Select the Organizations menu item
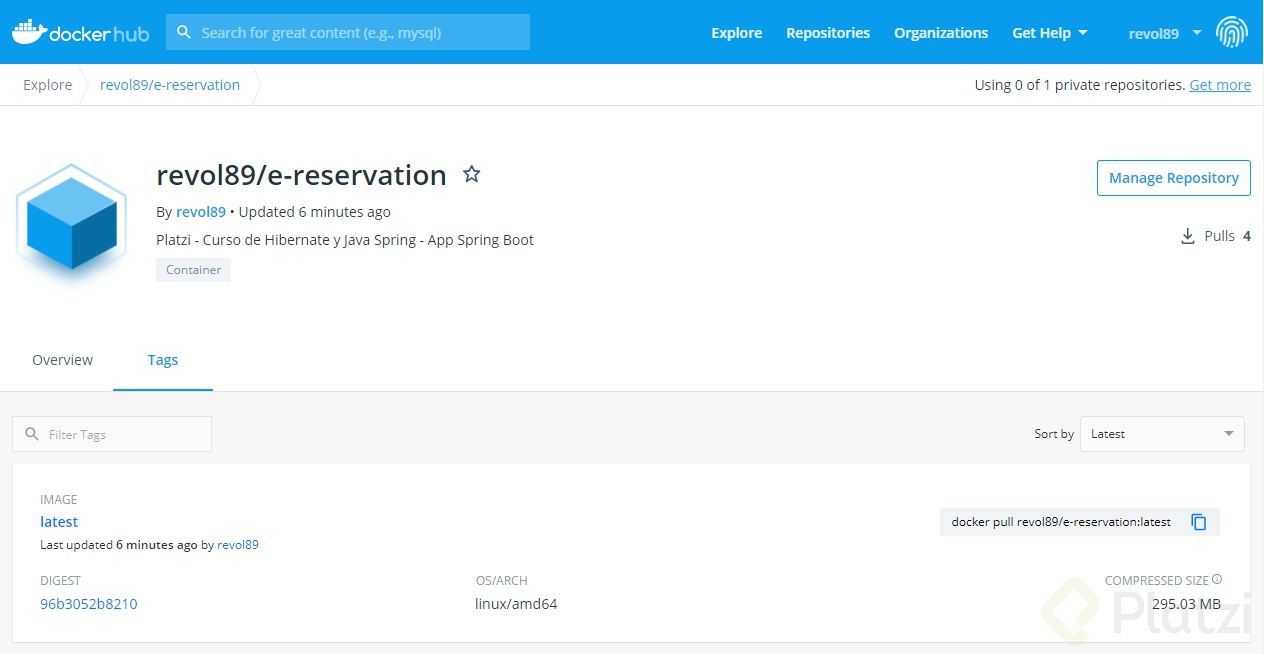This screenshot has height=654, width=1264. pos(941,32)
